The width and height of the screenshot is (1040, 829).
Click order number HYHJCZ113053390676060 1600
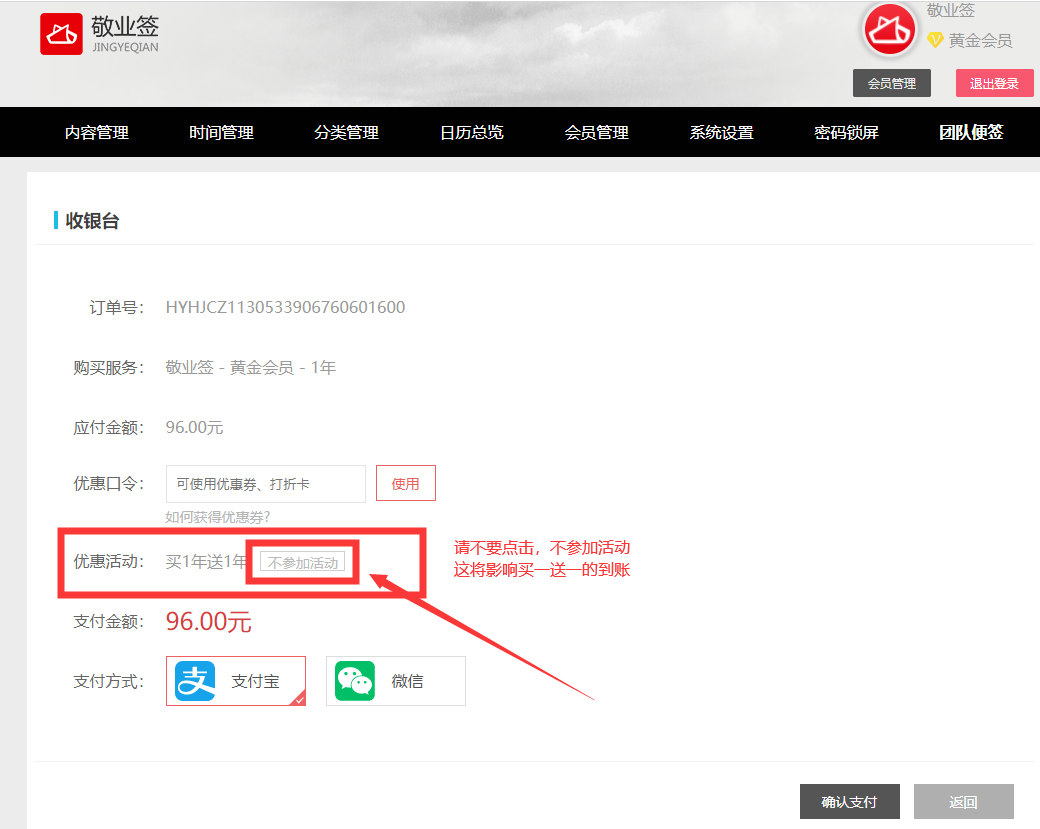[285, 307]
